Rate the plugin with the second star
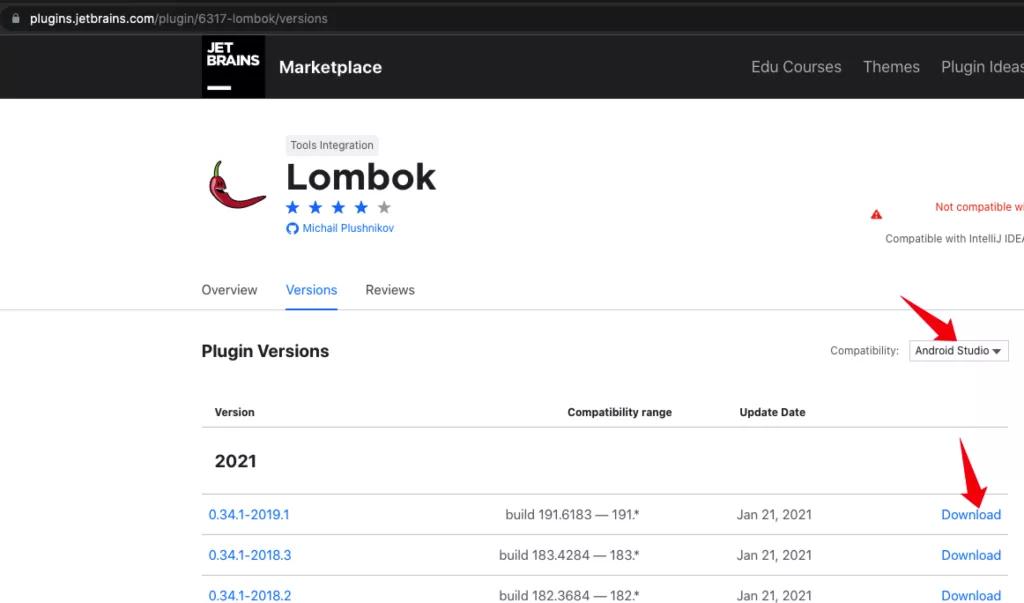The image size is (1024, 603). [315, 207]
